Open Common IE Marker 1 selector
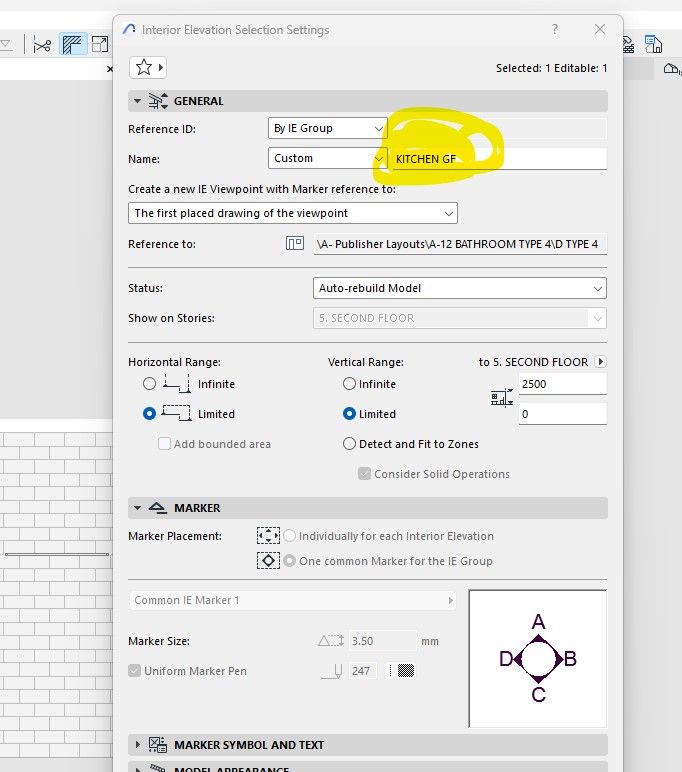682x772 pixels. point(292,600)
